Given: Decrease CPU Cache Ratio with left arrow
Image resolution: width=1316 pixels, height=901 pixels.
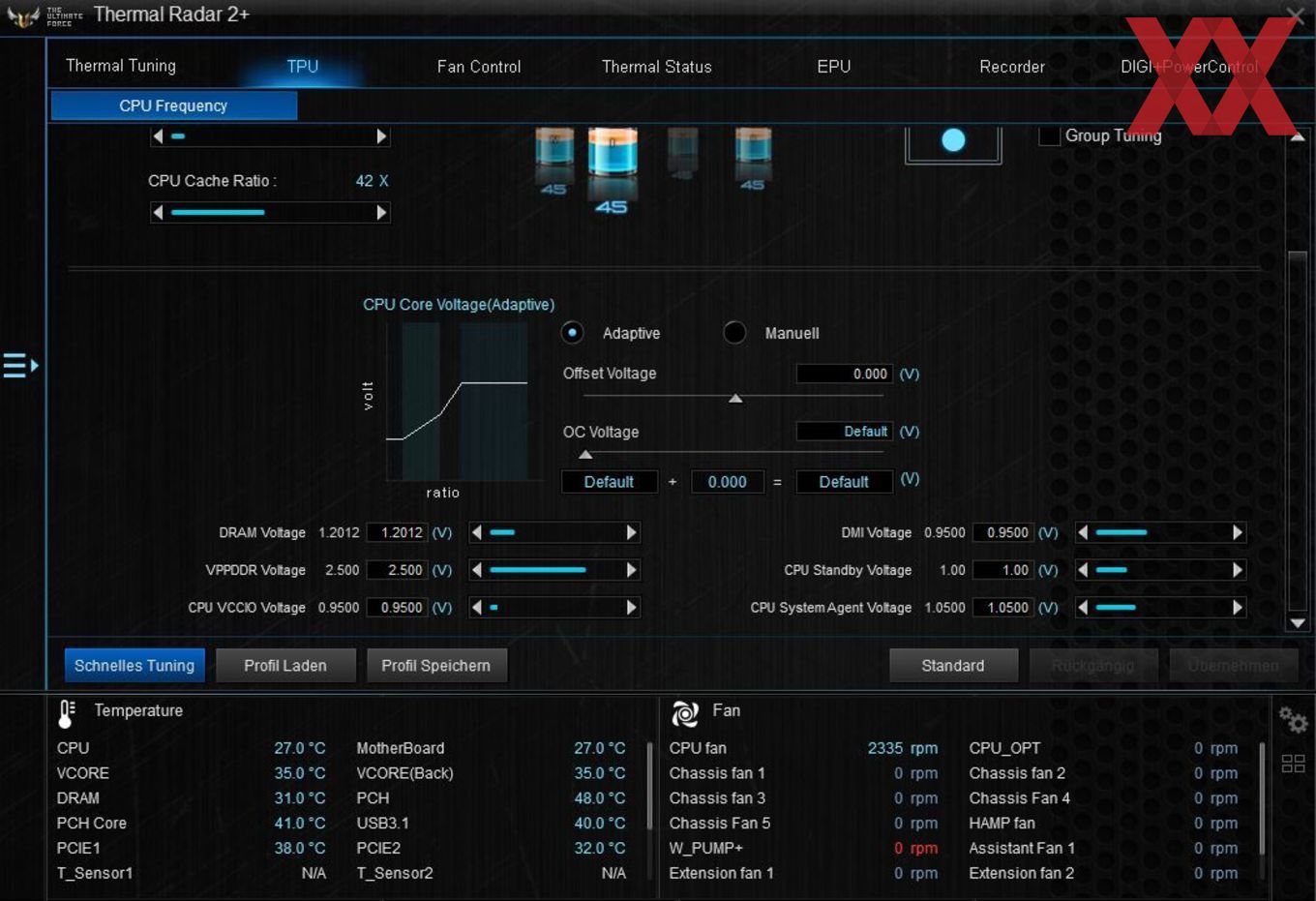Looking at the screenshot, I should click(x=158, y=212).
